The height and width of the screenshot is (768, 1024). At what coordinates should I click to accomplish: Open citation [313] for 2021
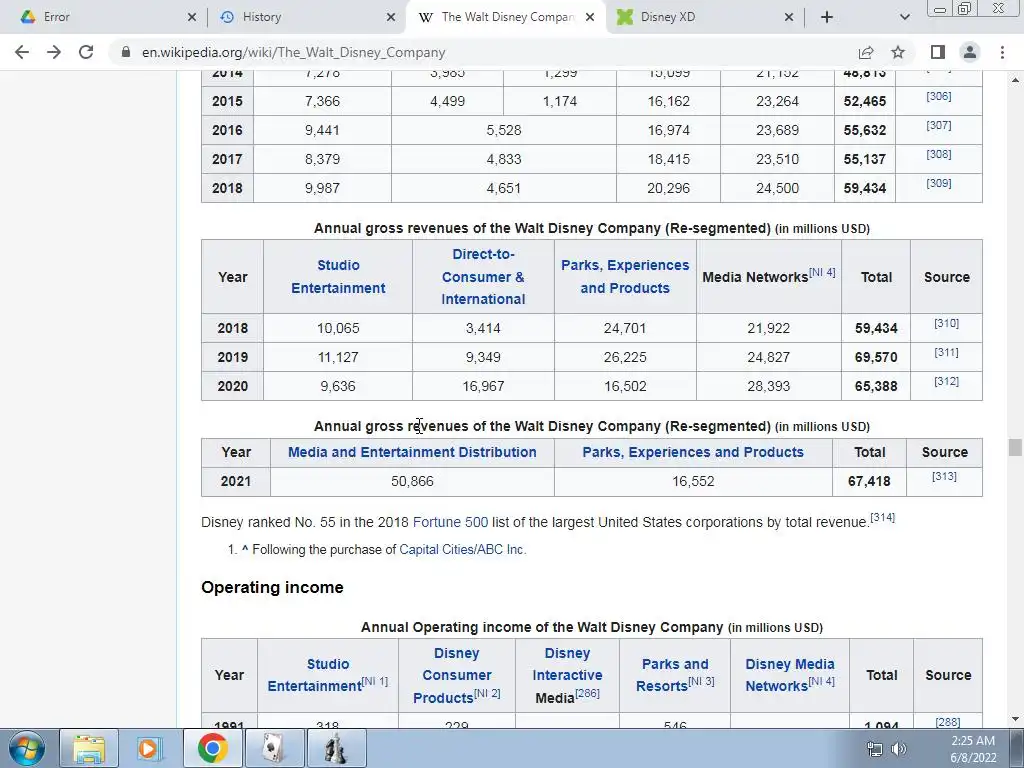pyautogui.click(x=944, y=476)
